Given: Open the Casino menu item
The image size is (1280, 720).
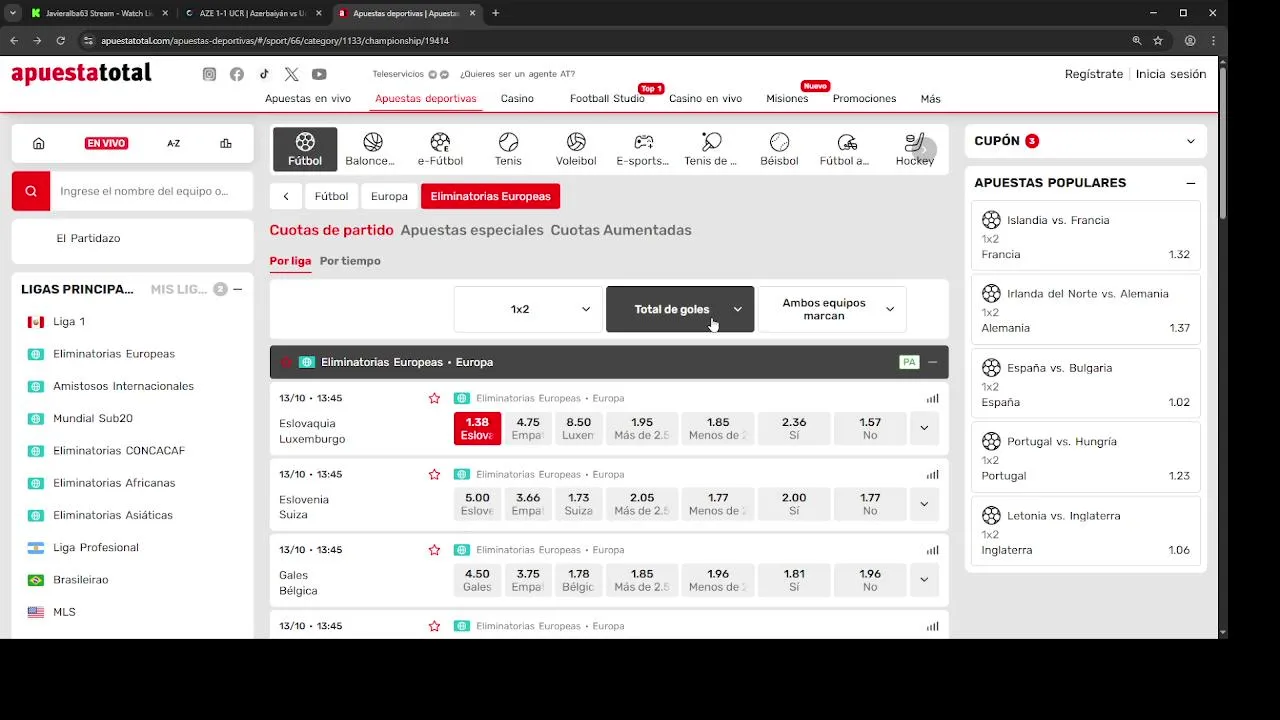Looking at the screenshot, I should pos(517,99).
